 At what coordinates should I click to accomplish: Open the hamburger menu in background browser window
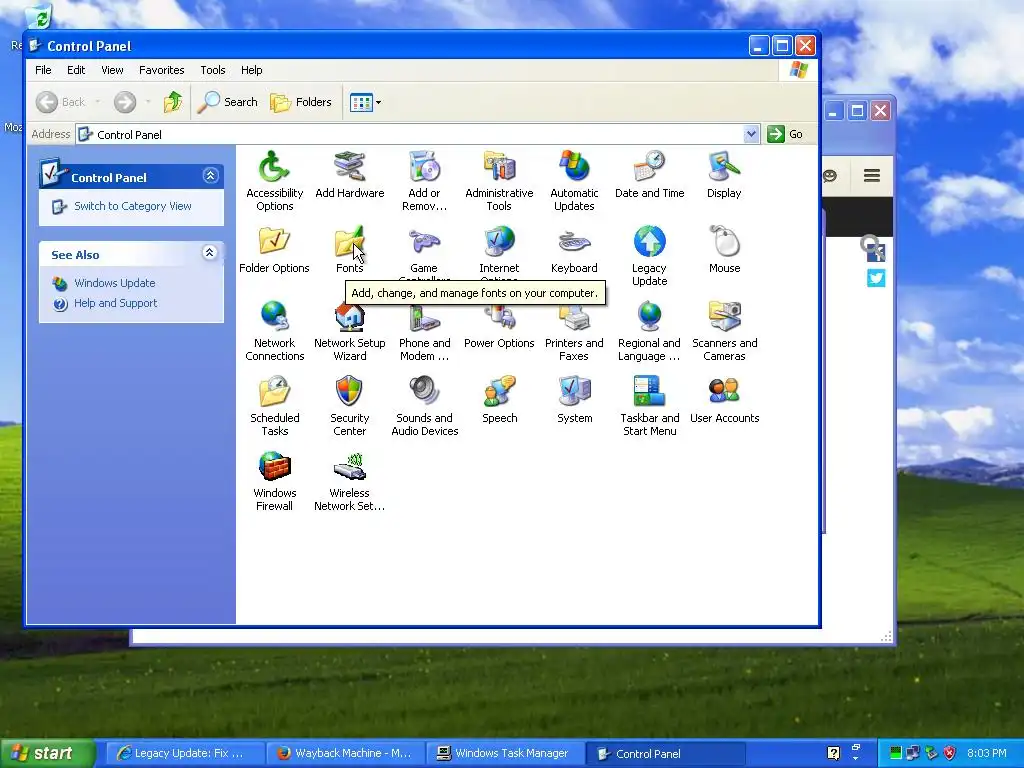tap(872, 175)
